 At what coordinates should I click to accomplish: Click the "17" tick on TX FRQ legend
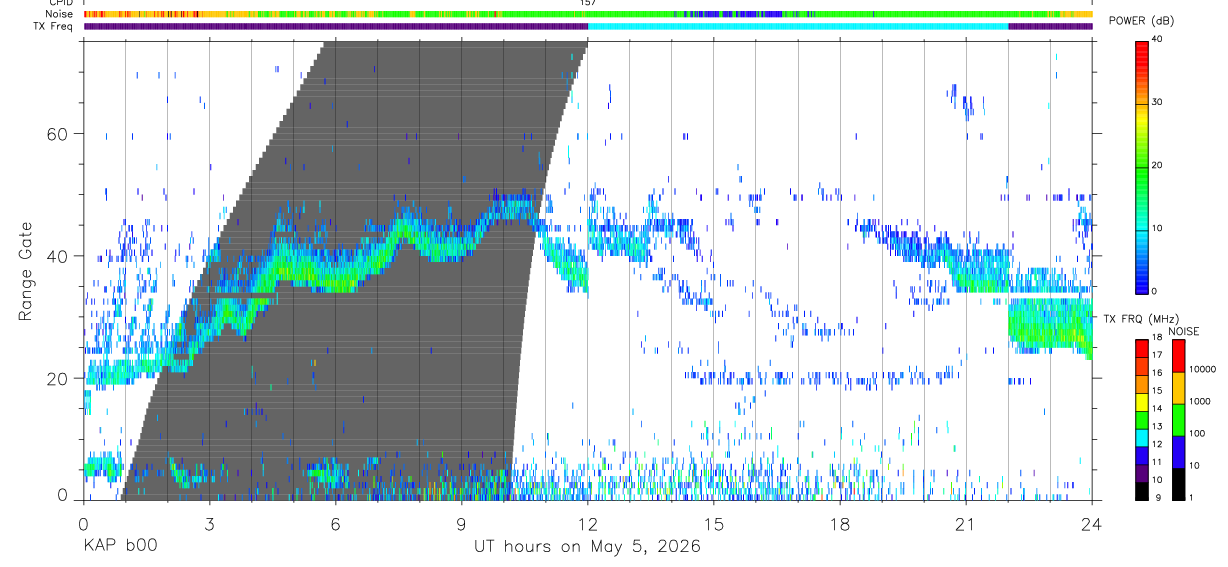(x=1158, y=356)
